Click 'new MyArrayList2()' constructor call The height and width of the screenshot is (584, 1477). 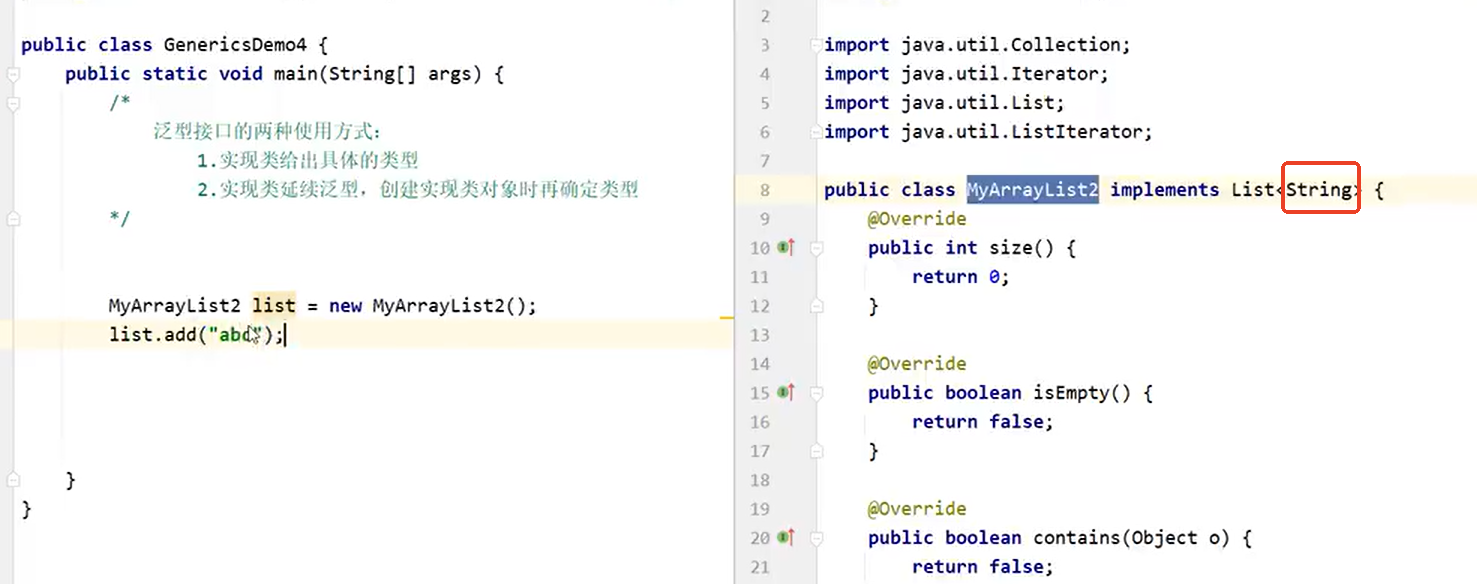tap(427, 306)
